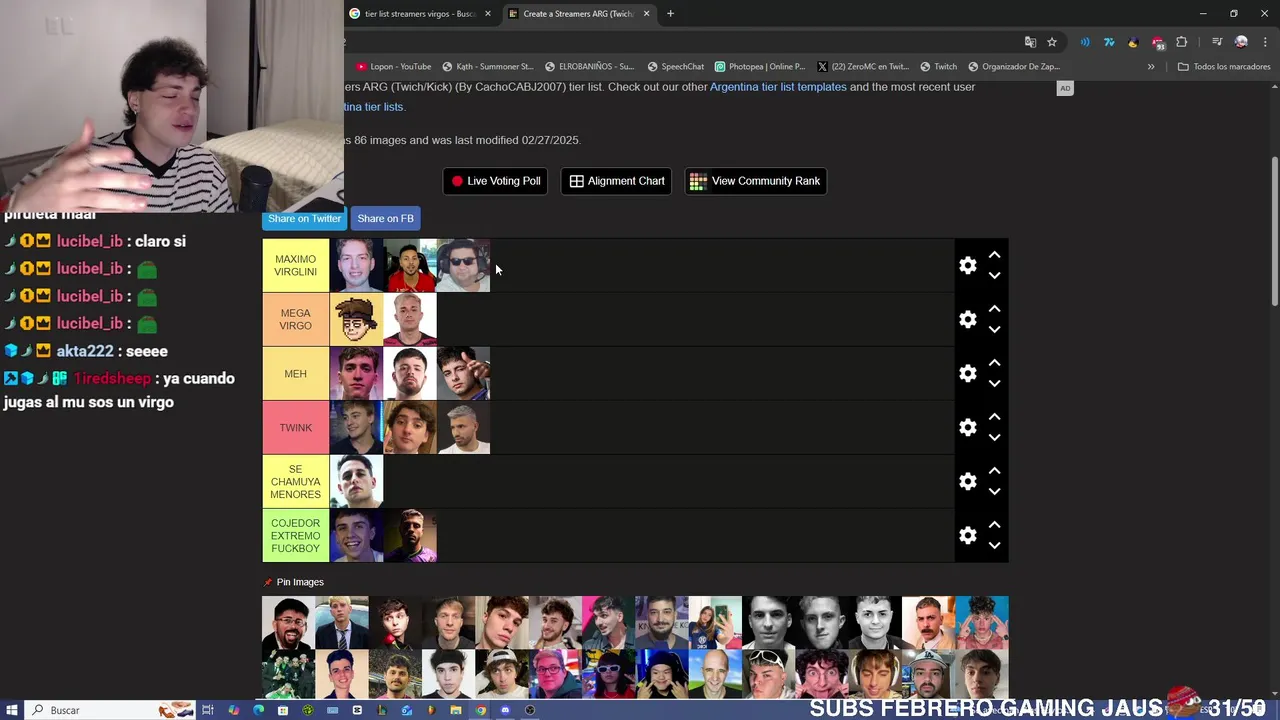The width and height of the screenshot is (1280, 720).
Task: Click the Buscar taskbar search box
Action: (110, 710)
